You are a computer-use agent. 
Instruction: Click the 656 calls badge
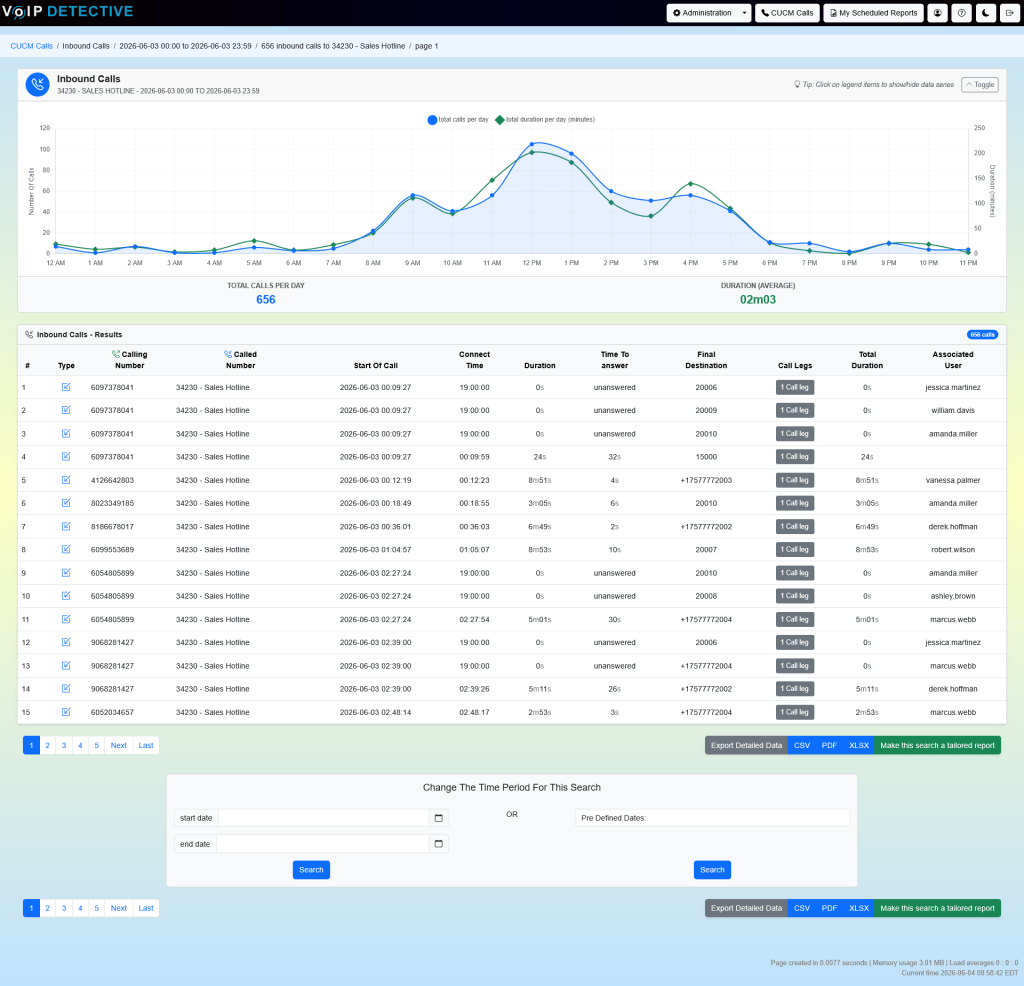(x=982, y=334)
